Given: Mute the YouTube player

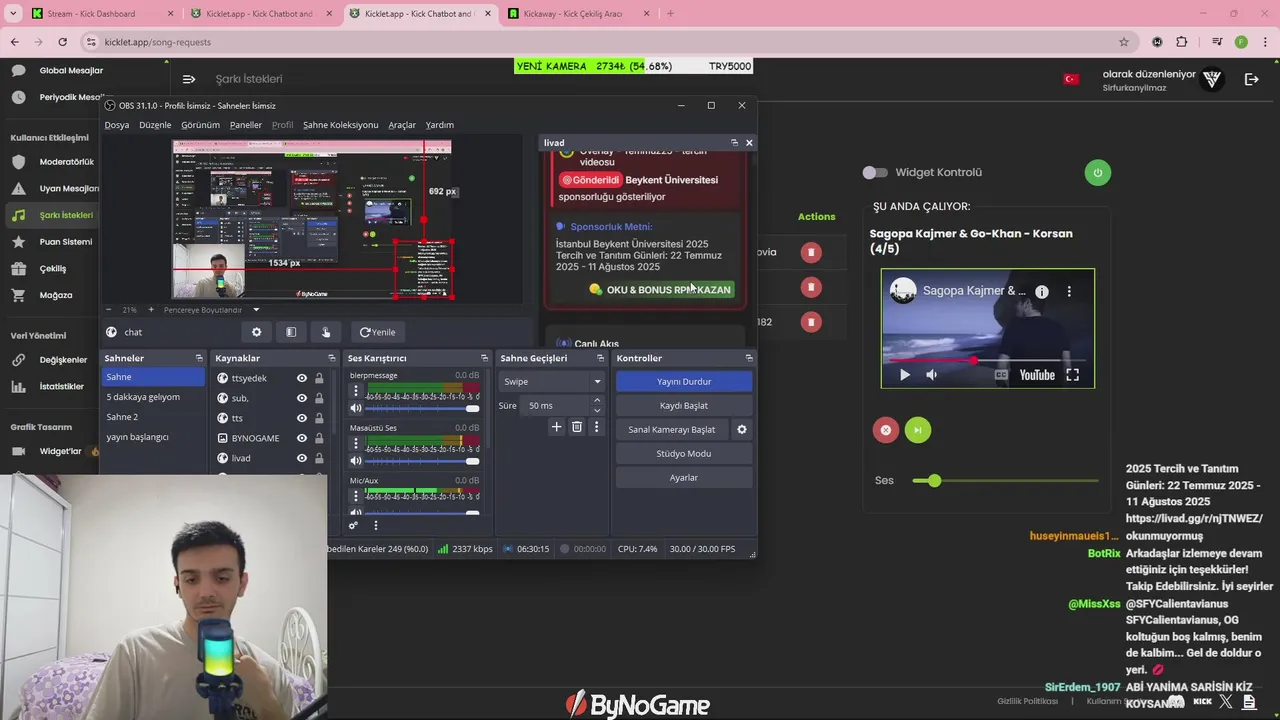Looking at the screenshot, I should (932, 375).
